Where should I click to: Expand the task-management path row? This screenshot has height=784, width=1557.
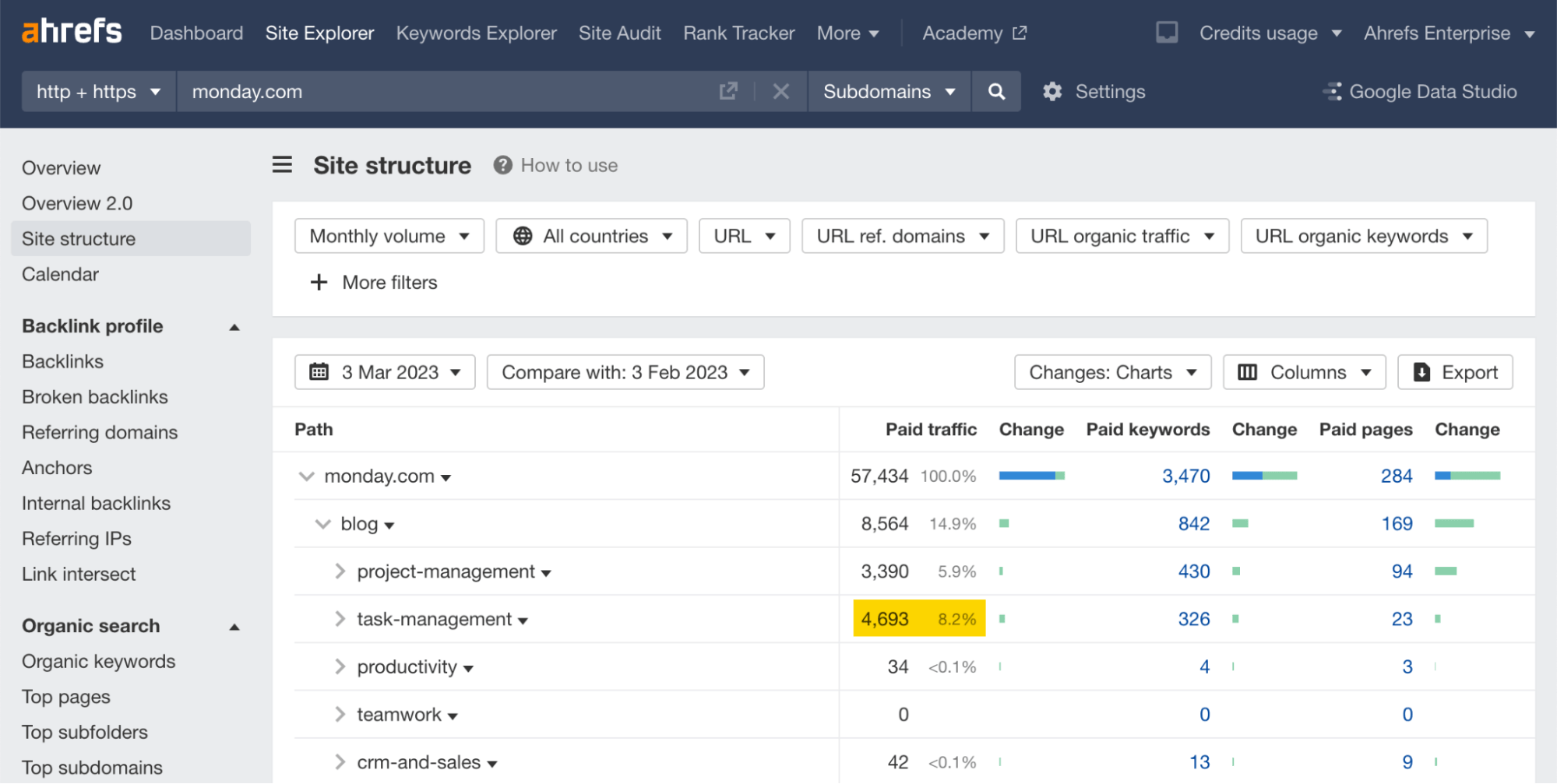click(x=340, y=618)
